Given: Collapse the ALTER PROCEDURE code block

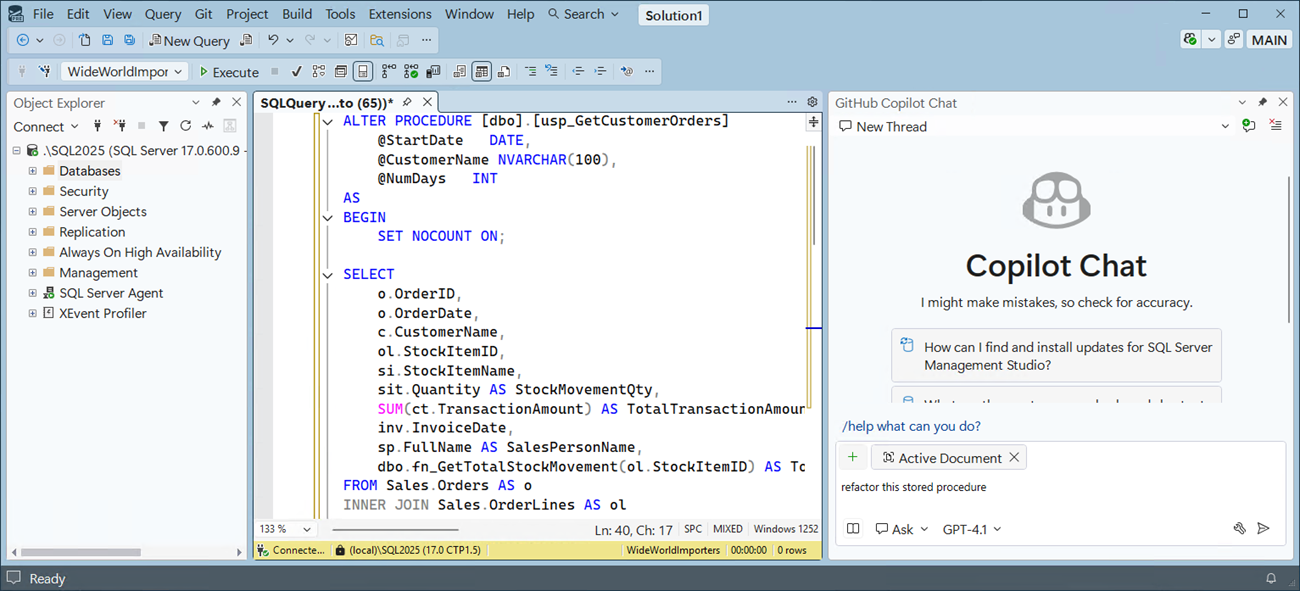Looking at the screenshot, I should [328, 121].
